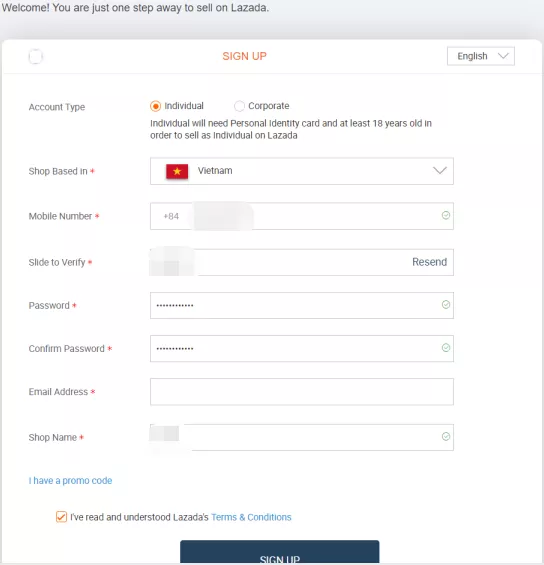Viewport: 544px width, 565px height.
Task: Submit the form with the SIGN UP button
Action: [x=280, y=552]
